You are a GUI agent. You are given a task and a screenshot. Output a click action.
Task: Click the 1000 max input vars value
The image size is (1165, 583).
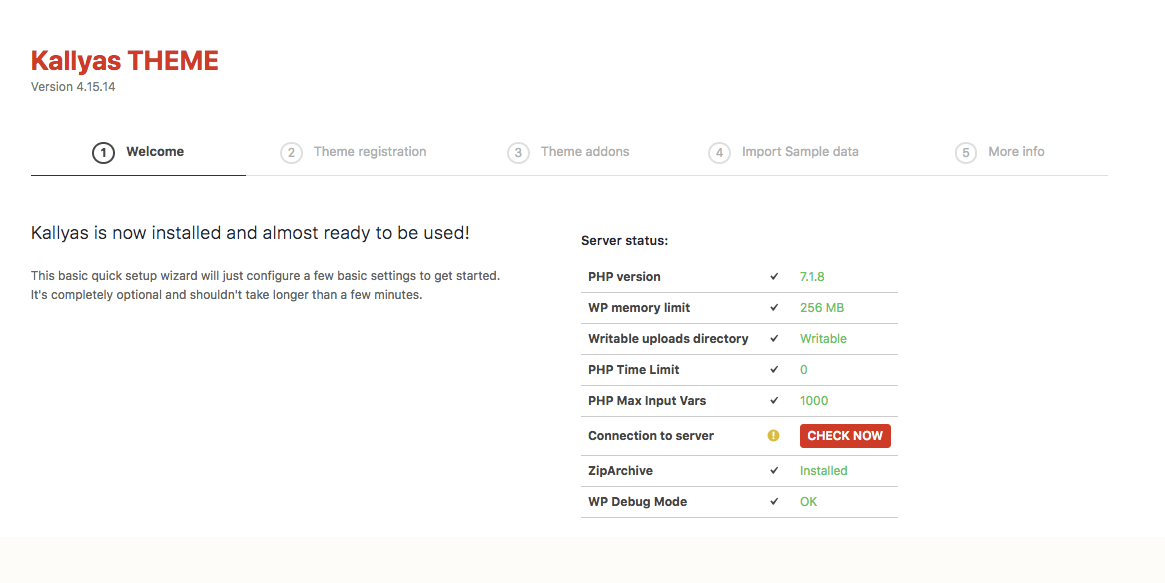coord(814,401)
